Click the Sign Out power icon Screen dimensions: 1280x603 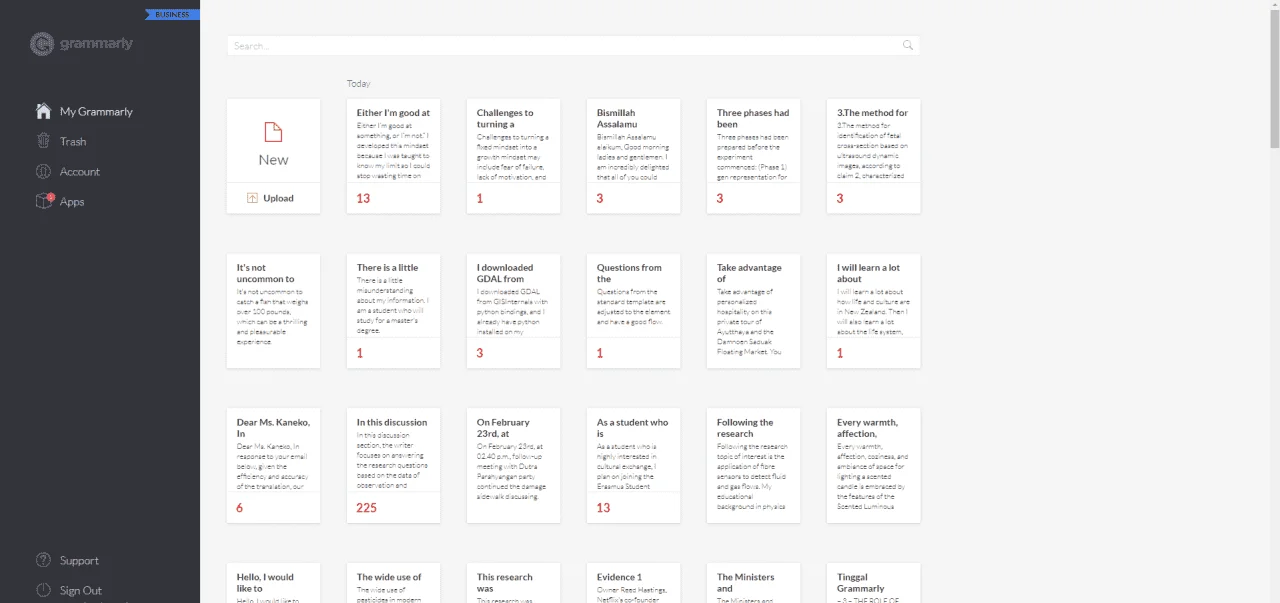pos(43,590)
